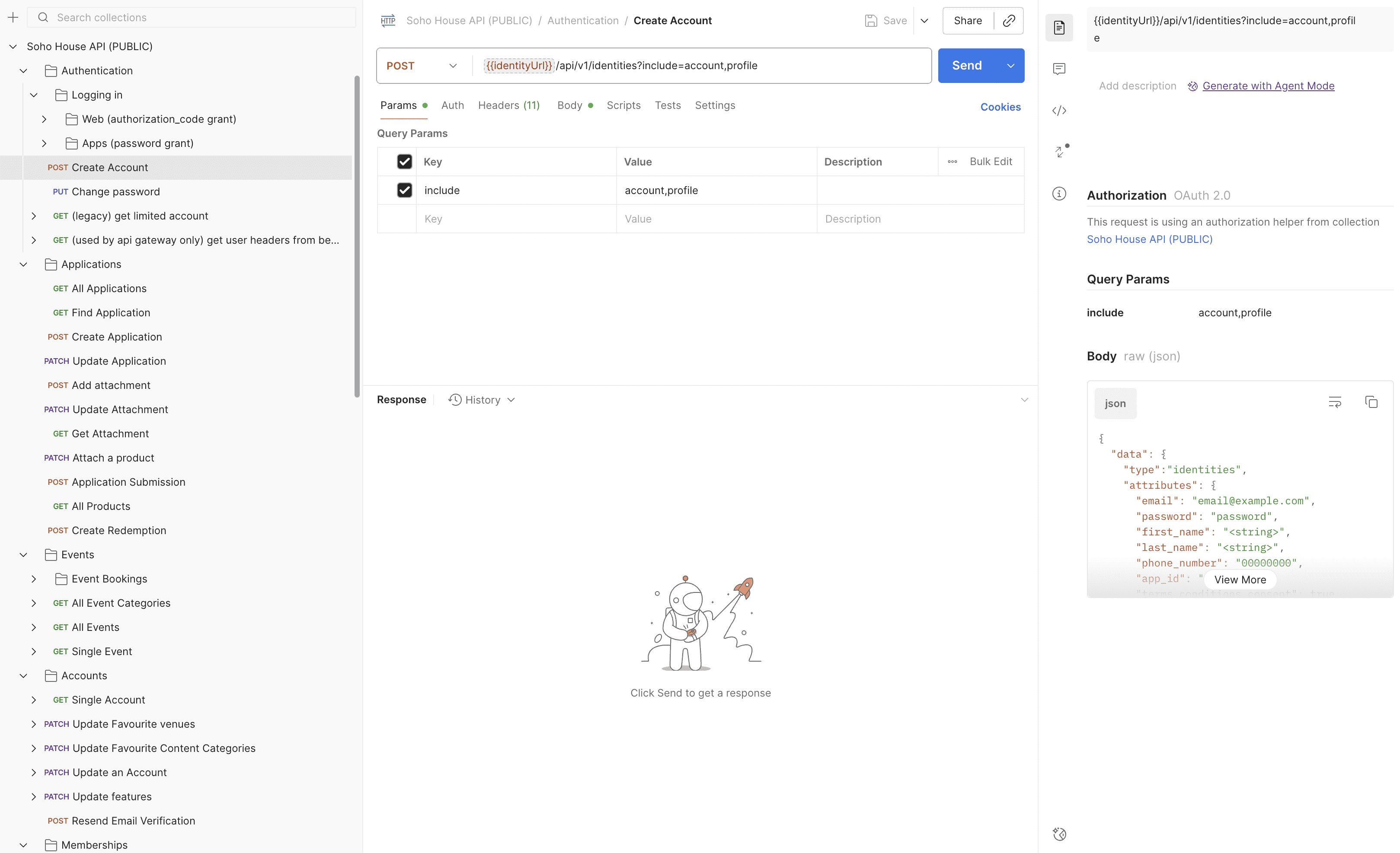Open the code snippet icon in right sidebar
The image size is (1400, 853).
(x=1059, y=111)
